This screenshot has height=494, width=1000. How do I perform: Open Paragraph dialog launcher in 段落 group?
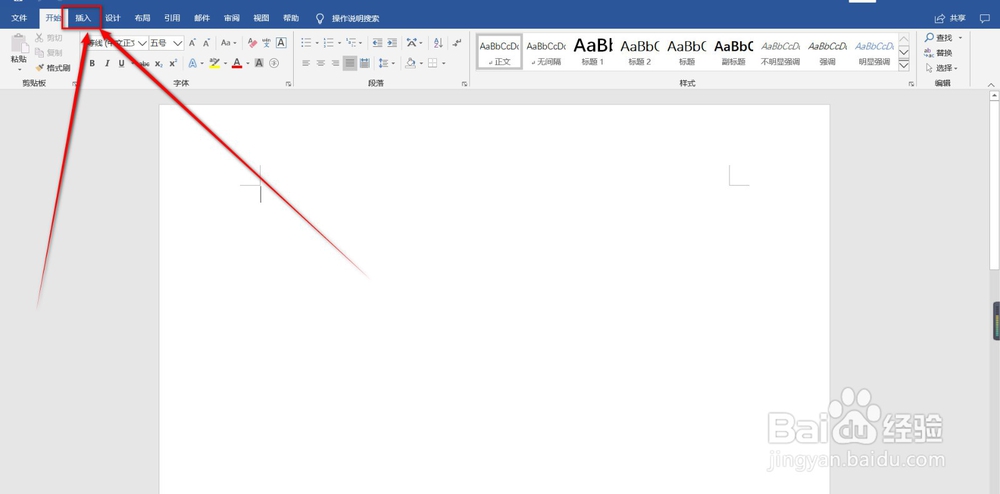coord(464,84)
